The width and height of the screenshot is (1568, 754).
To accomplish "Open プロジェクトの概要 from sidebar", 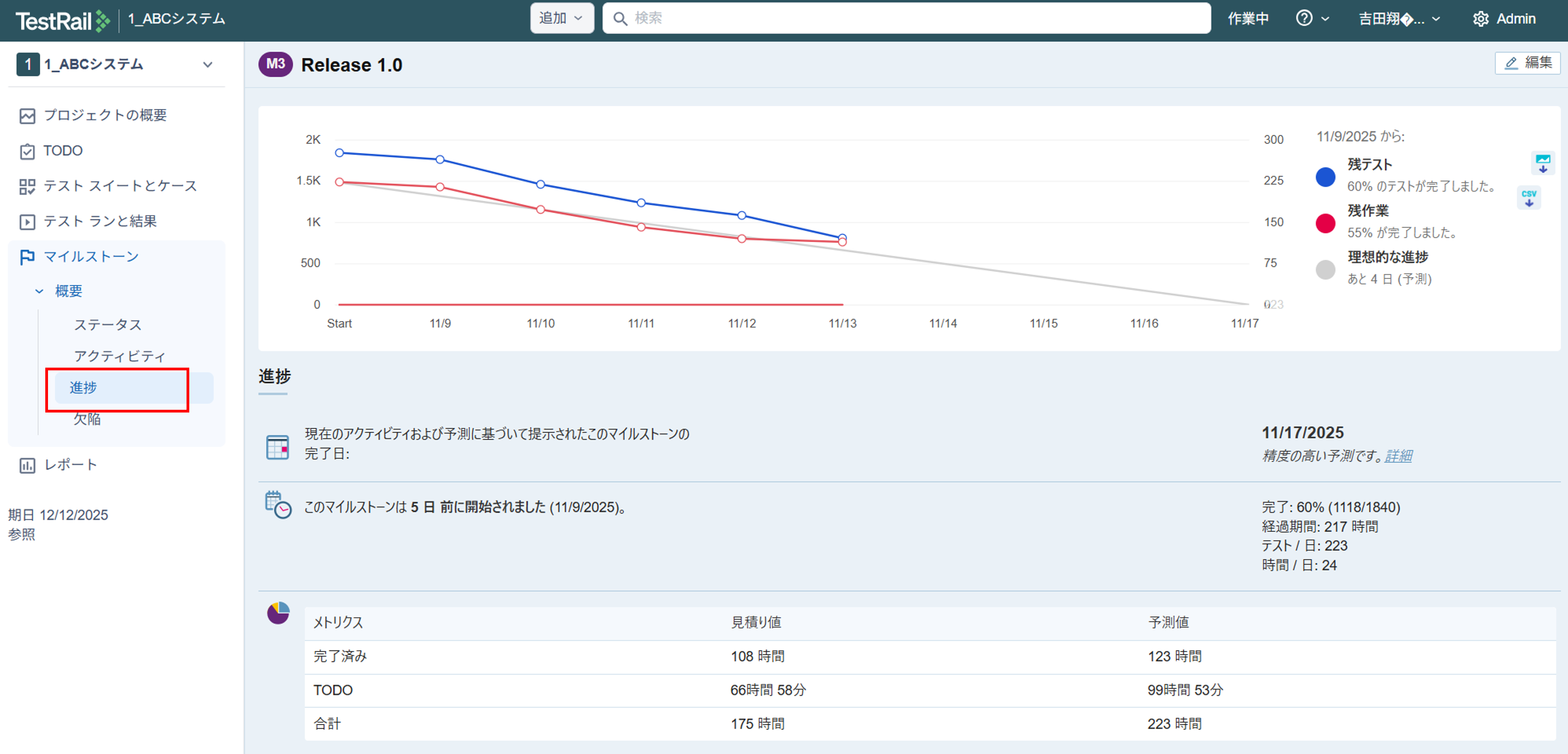I will [105, 115].
